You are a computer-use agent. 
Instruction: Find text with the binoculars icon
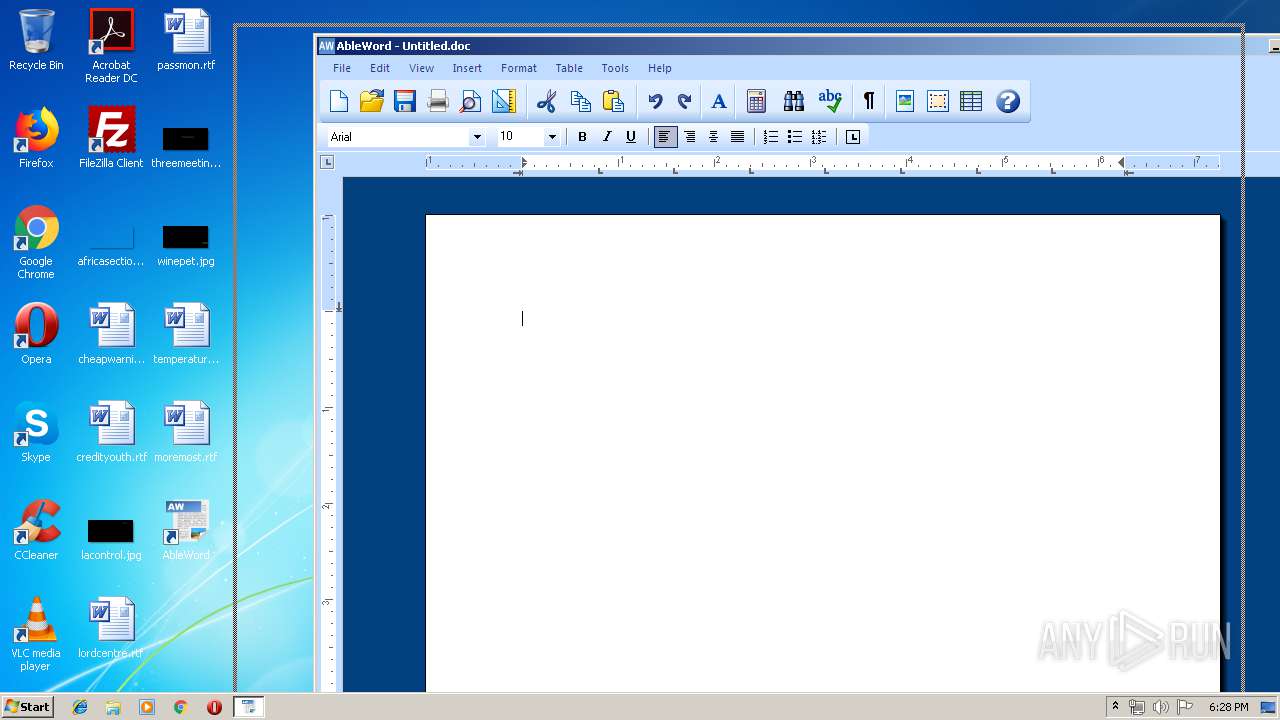(794, 101)
